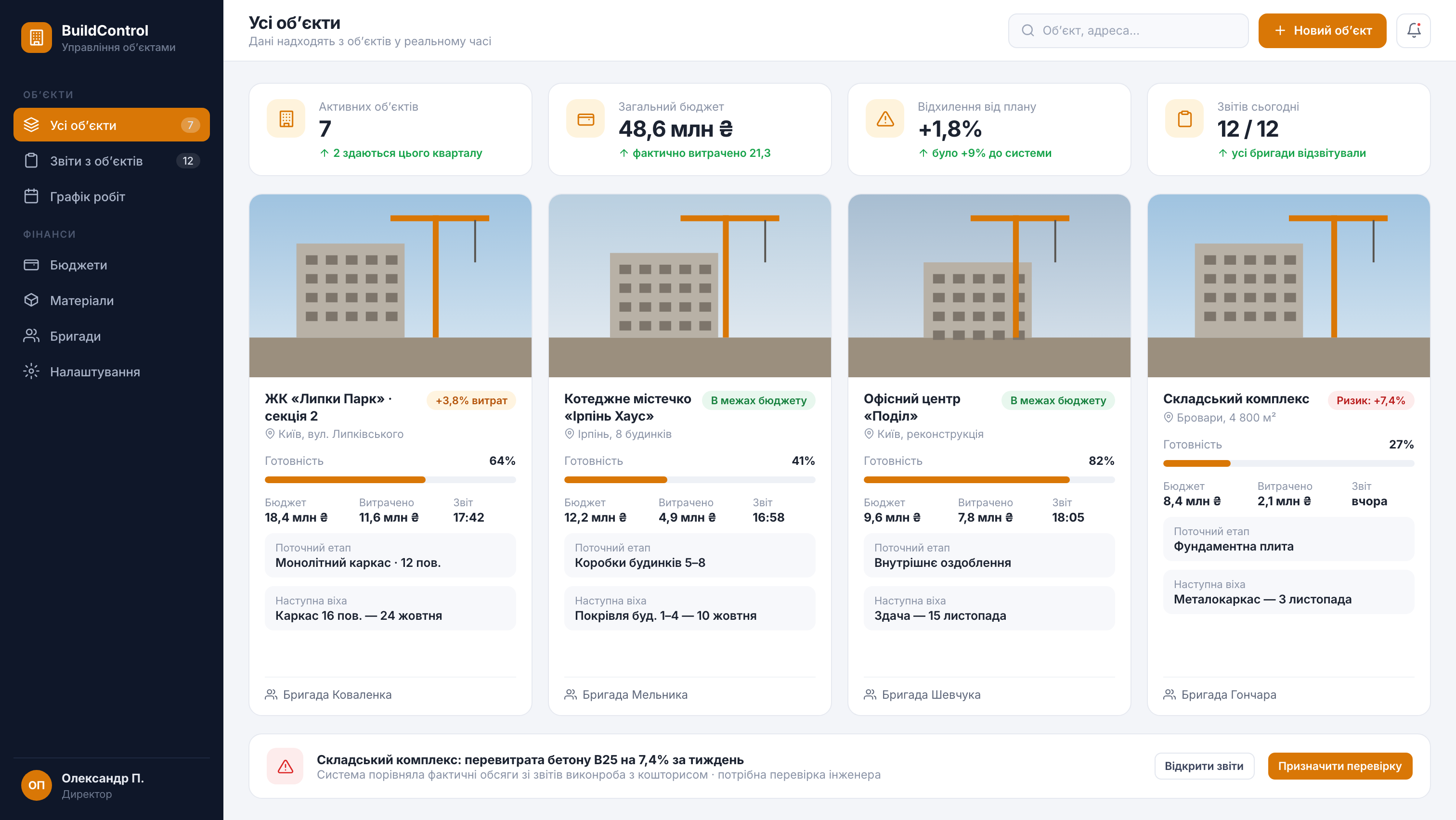The height and width of the screenshot is (820, 1456).
Task: Click the ОП user avatar
Action: [36, 785]
